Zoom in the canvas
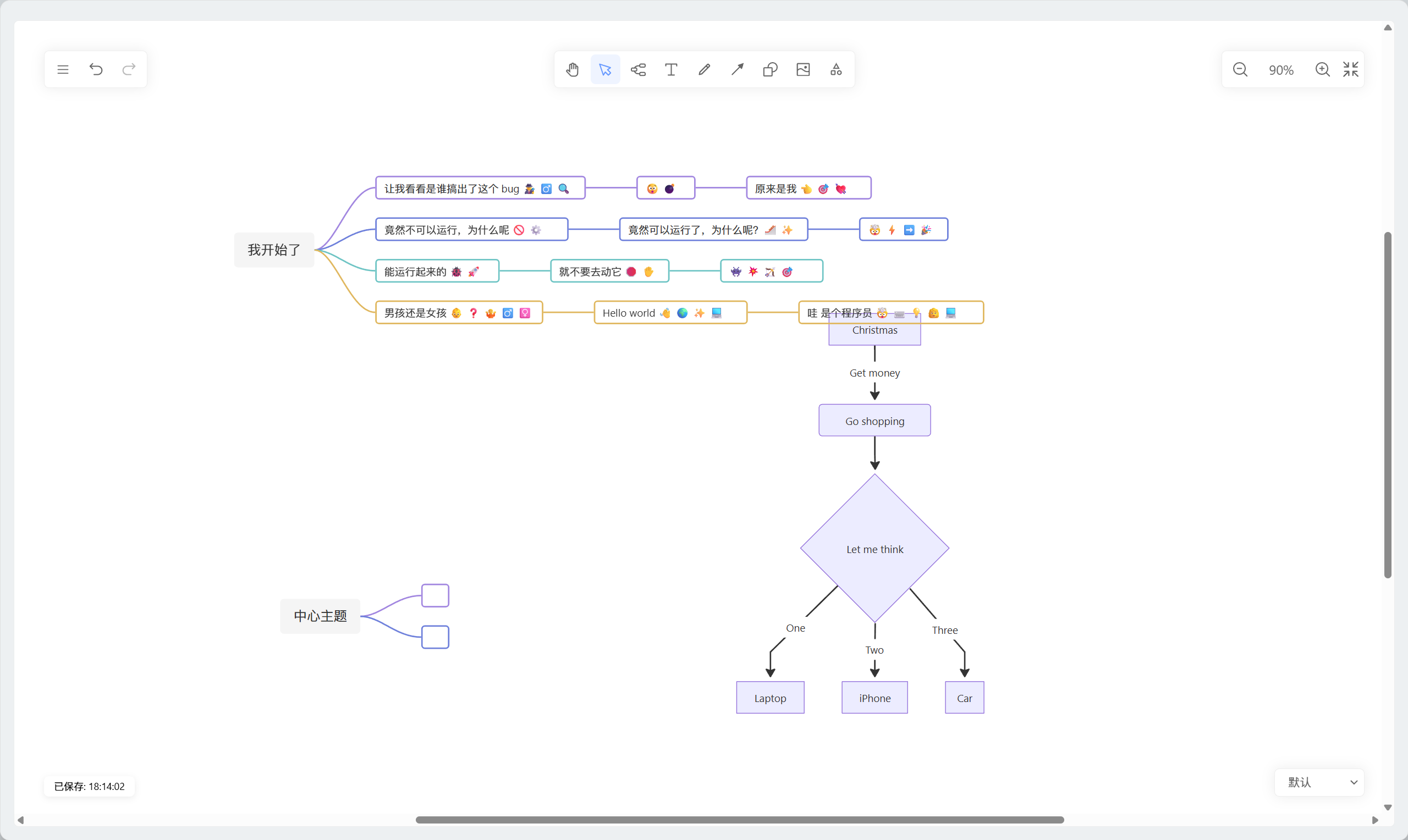This screenshot has height=840, width=1408. 1322,70
